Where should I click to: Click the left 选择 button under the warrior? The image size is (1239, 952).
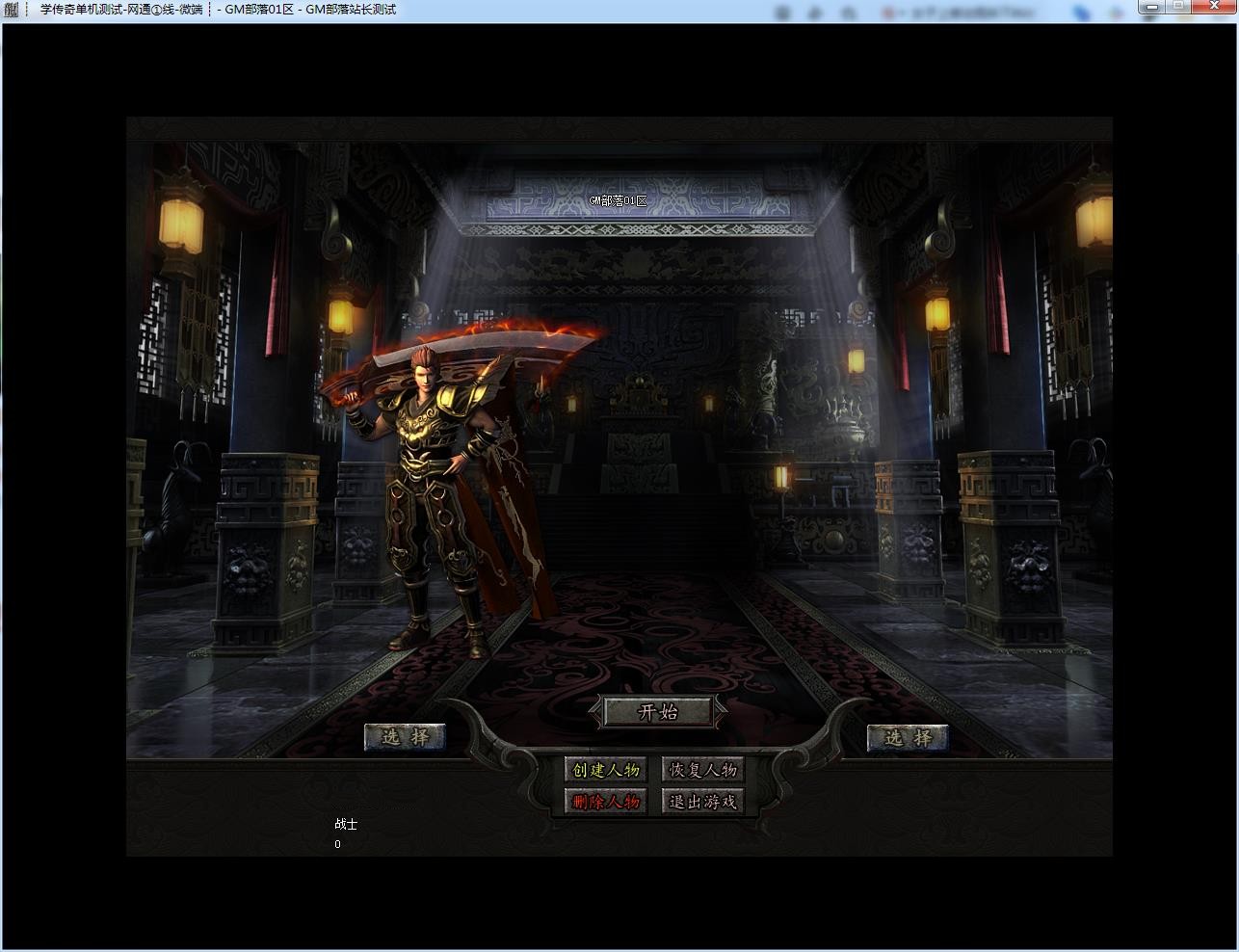click(x=406, y=737)
